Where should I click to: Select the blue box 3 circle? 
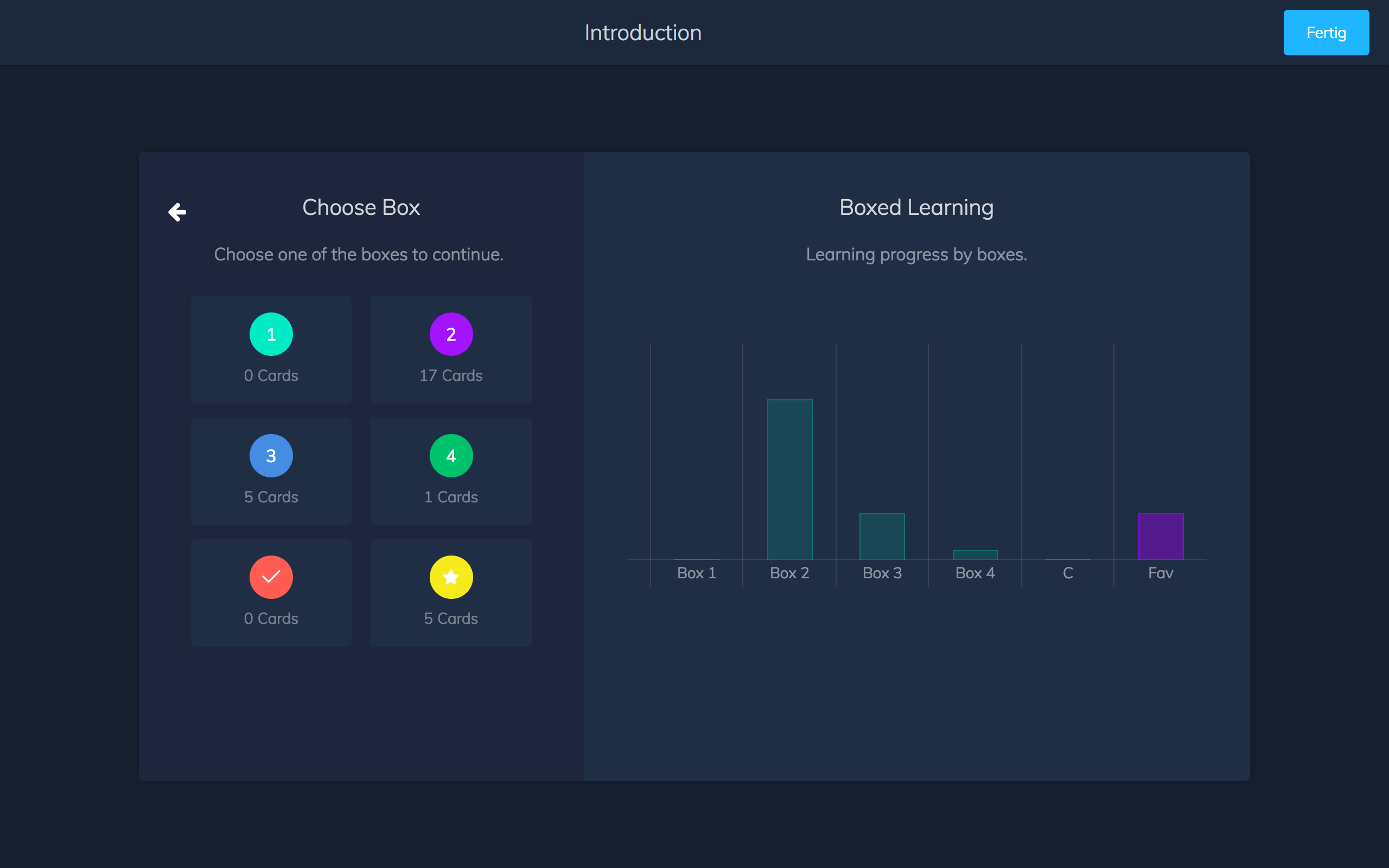[271, 456]
